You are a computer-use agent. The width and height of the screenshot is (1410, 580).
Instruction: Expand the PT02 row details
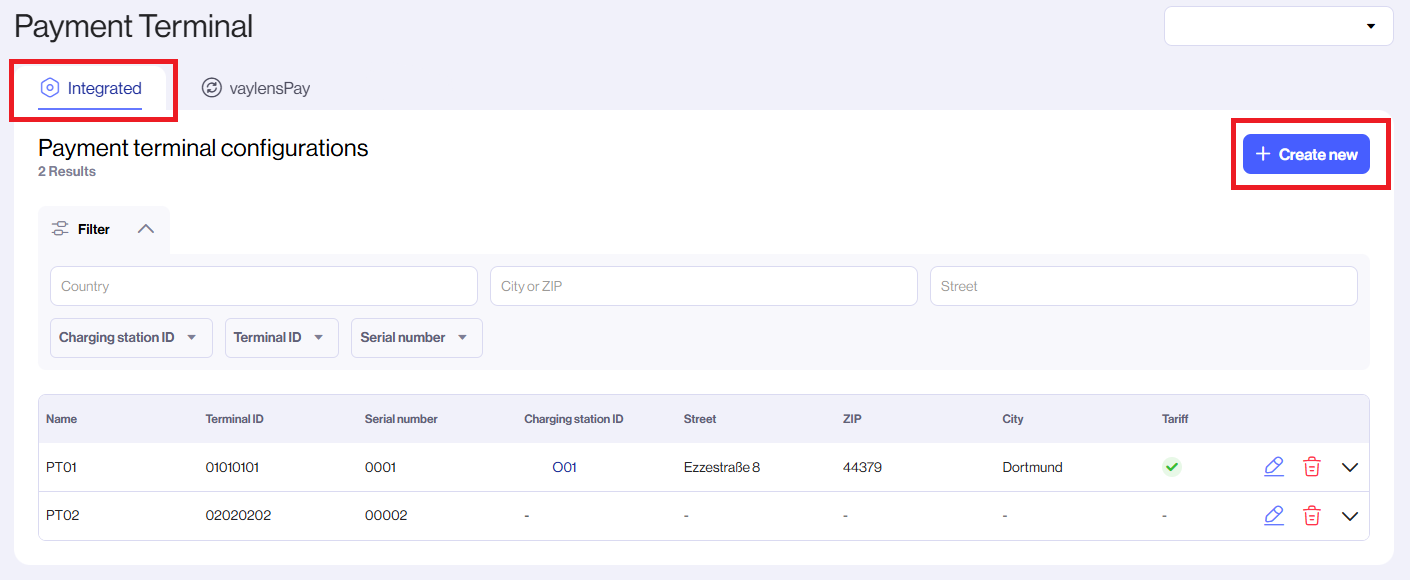(x=1350, y=516)
